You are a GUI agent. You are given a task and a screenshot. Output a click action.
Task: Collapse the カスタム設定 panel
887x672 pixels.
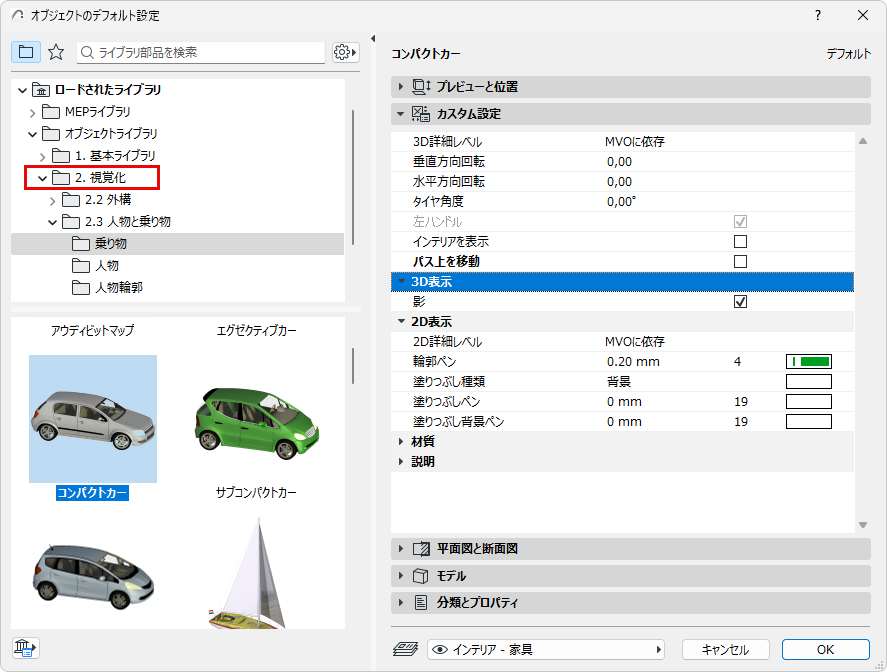click(401, 114)
